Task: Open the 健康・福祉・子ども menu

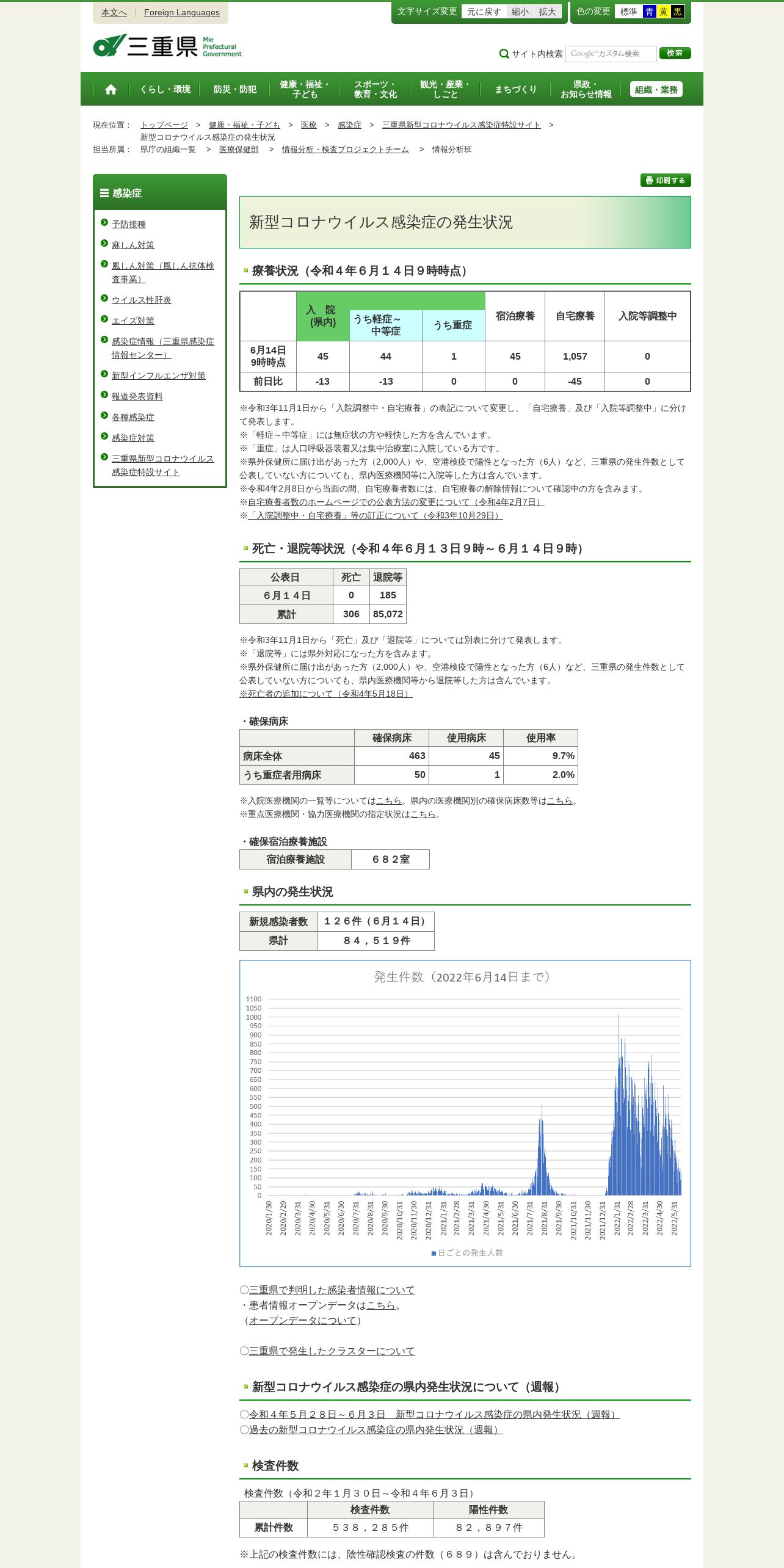Action: point(304,89)
